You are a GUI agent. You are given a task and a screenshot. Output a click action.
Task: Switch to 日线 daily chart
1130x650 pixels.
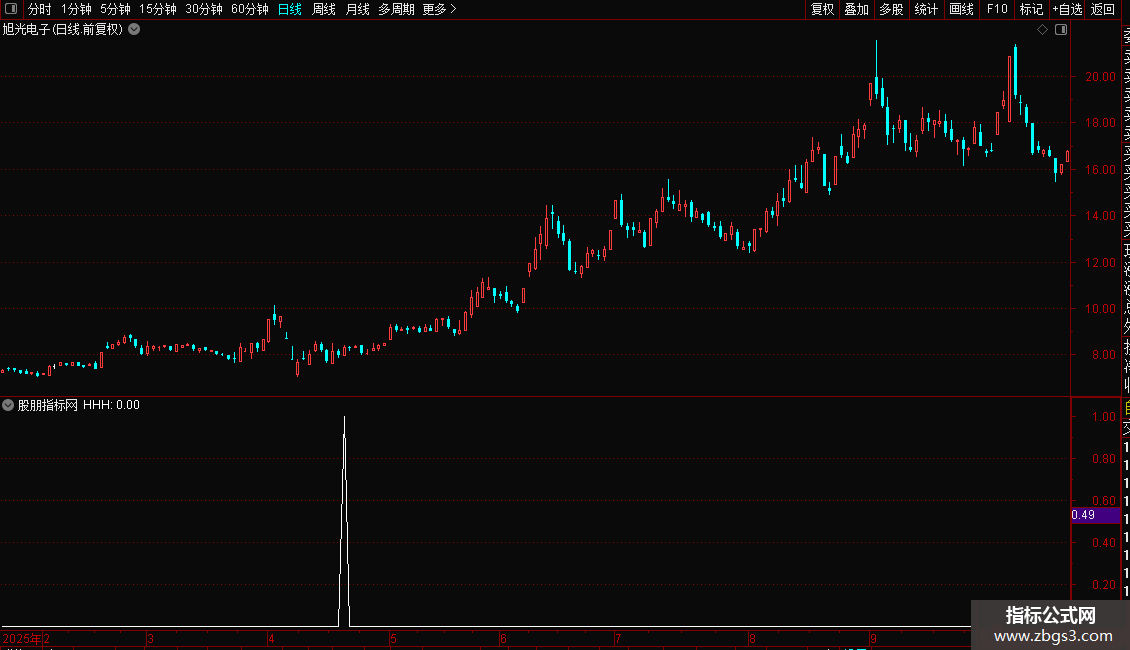290,9
